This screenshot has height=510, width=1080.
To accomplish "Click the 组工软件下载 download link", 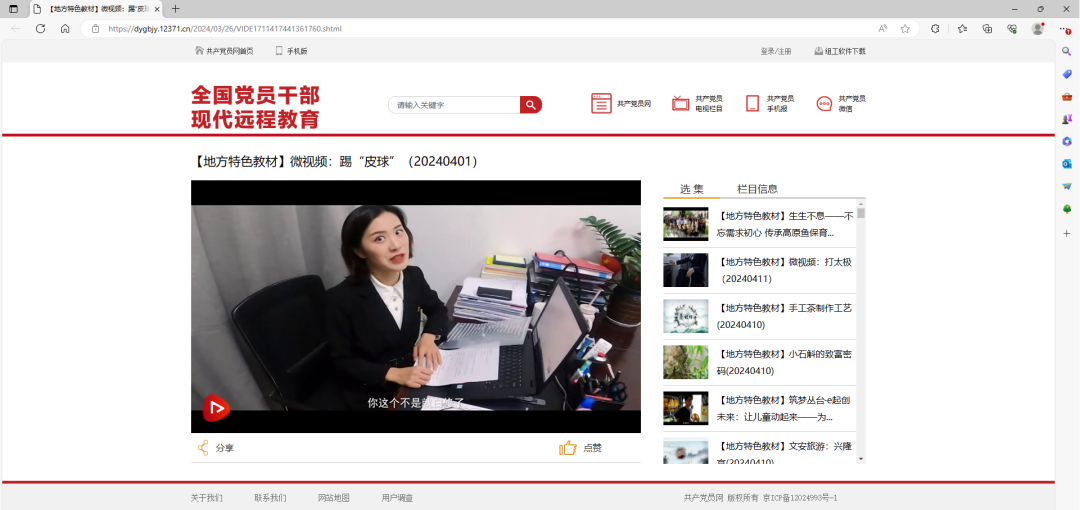I will coord(840,51).
